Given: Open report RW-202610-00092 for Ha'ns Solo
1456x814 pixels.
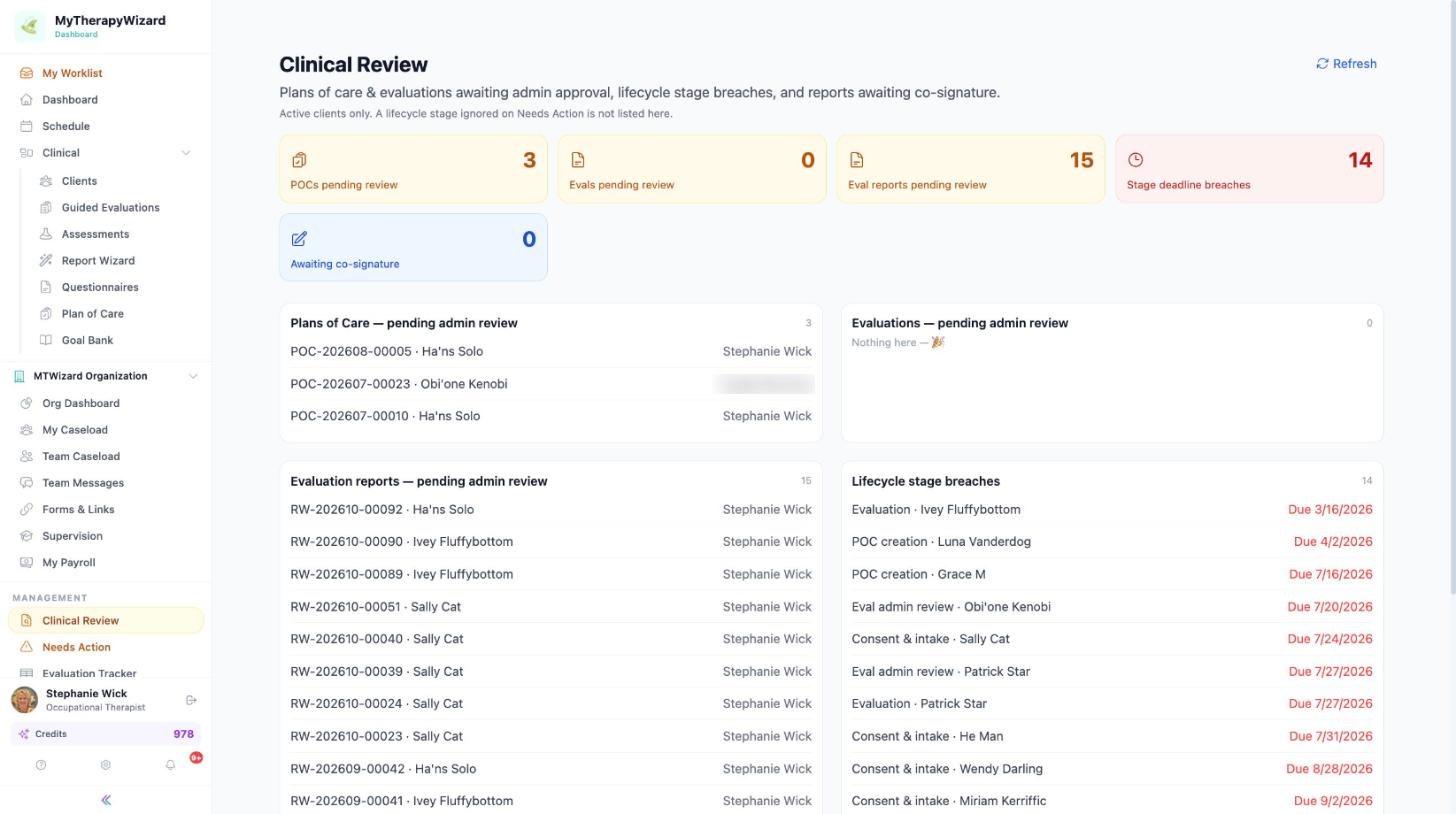Looking at the screenshot, I should click(551, 510).
